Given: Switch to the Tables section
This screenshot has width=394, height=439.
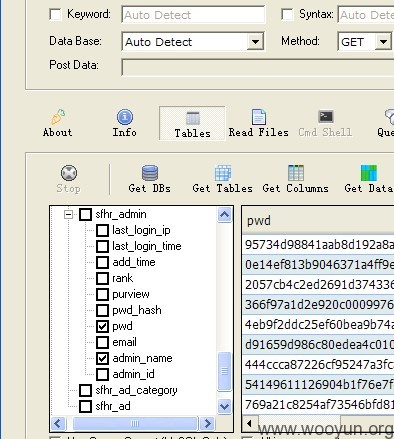Looking at the screenshot, I should [x=192, y=124].
